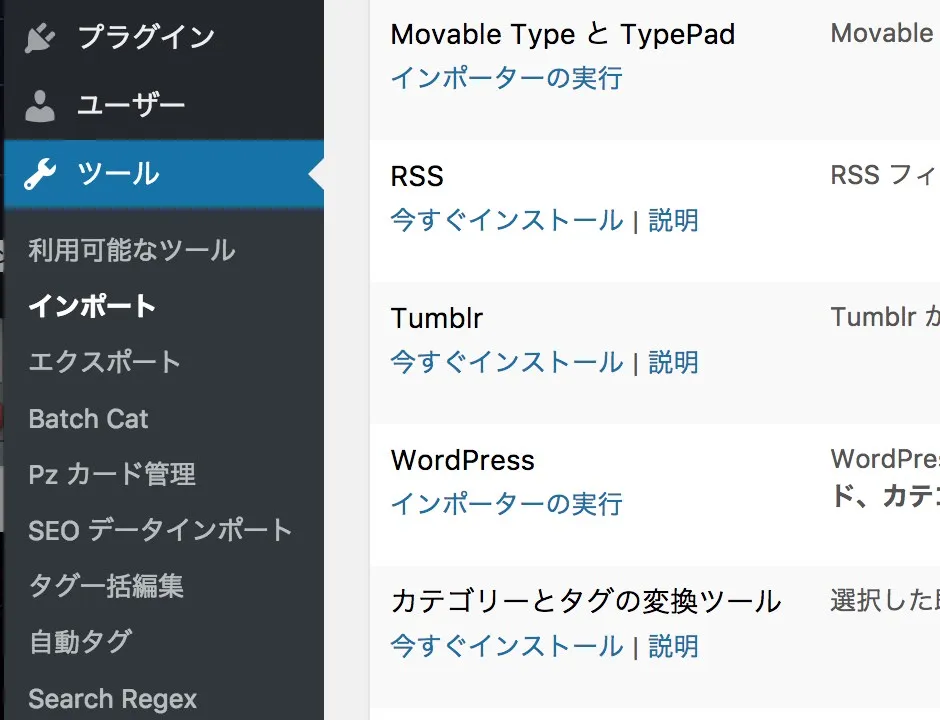View 説明 for category tag converter
This screenshot has width=940, height=720.
[674, 646]
